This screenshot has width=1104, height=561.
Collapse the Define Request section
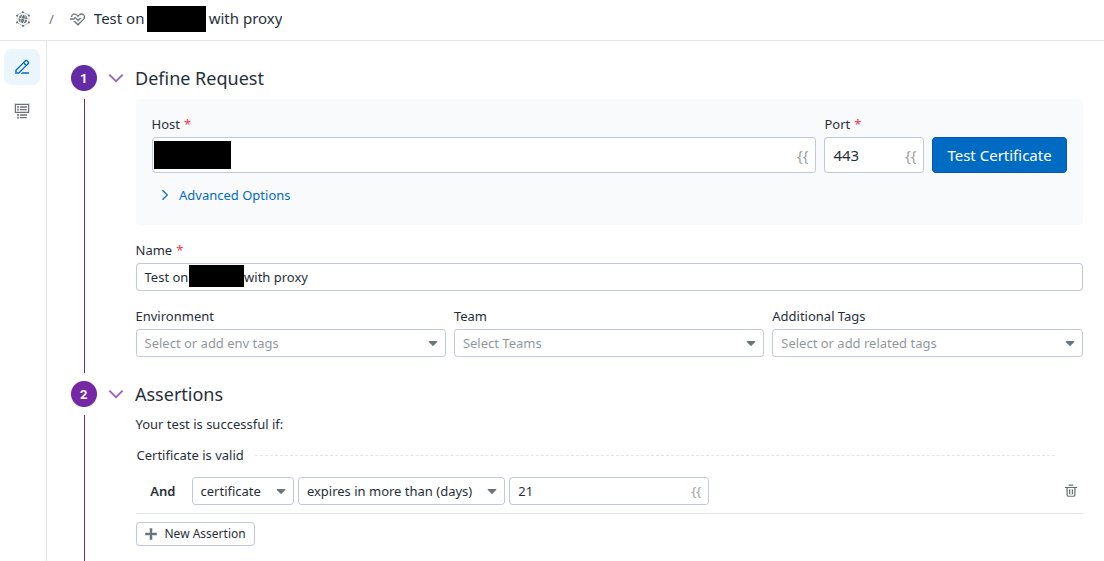pyautogui.click(x=116, y=78)
